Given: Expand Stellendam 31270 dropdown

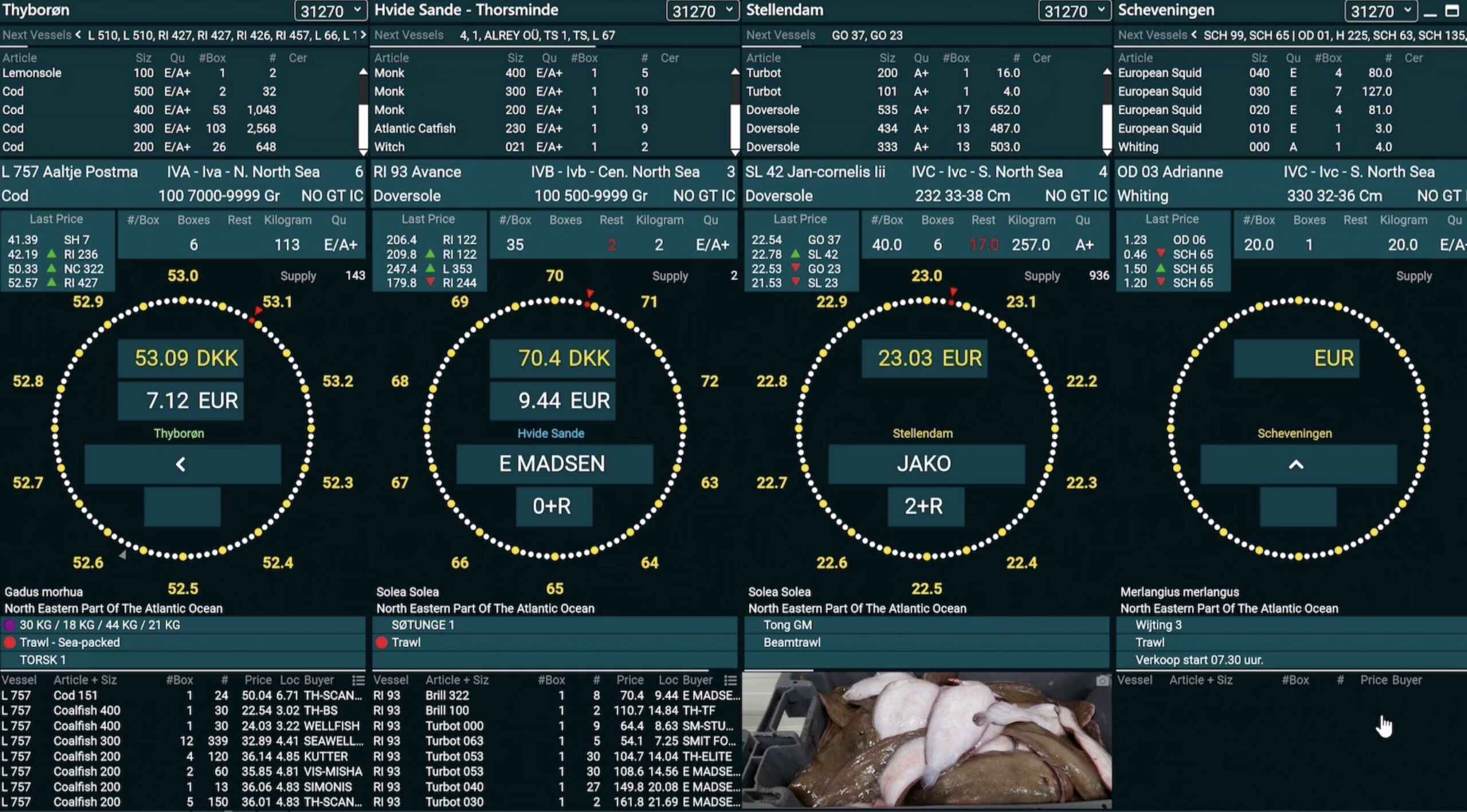Looking at the screenshot, I should pos(1074,11).
